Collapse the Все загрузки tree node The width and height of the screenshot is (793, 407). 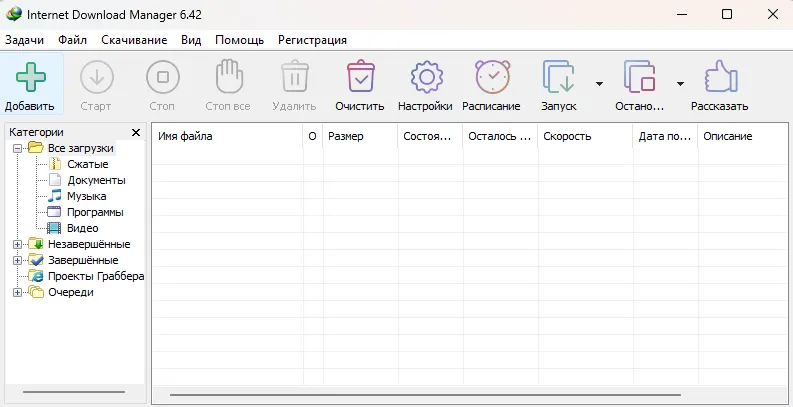pos(17,149)
